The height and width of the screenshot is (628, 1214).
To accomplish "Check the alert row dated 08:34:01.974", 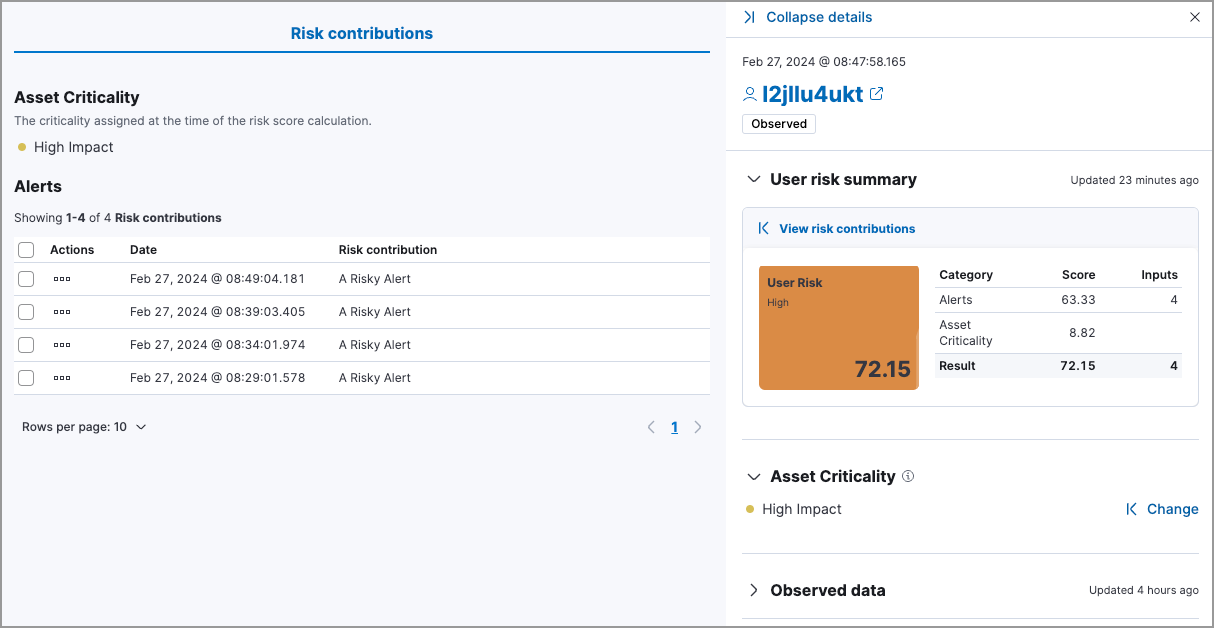I will pos(26,345).
